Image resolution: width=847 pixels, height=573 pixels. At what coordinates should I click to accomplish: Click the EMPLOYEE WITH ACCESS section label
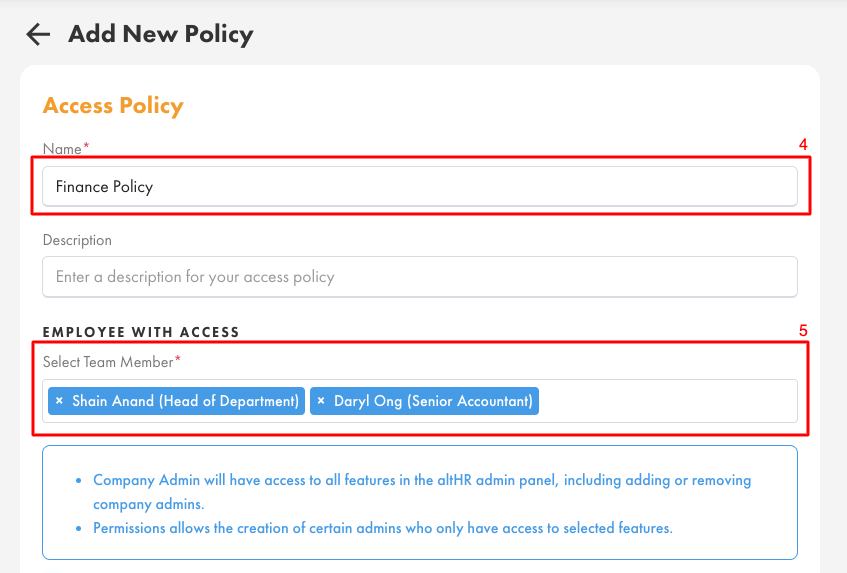point(141,332)
